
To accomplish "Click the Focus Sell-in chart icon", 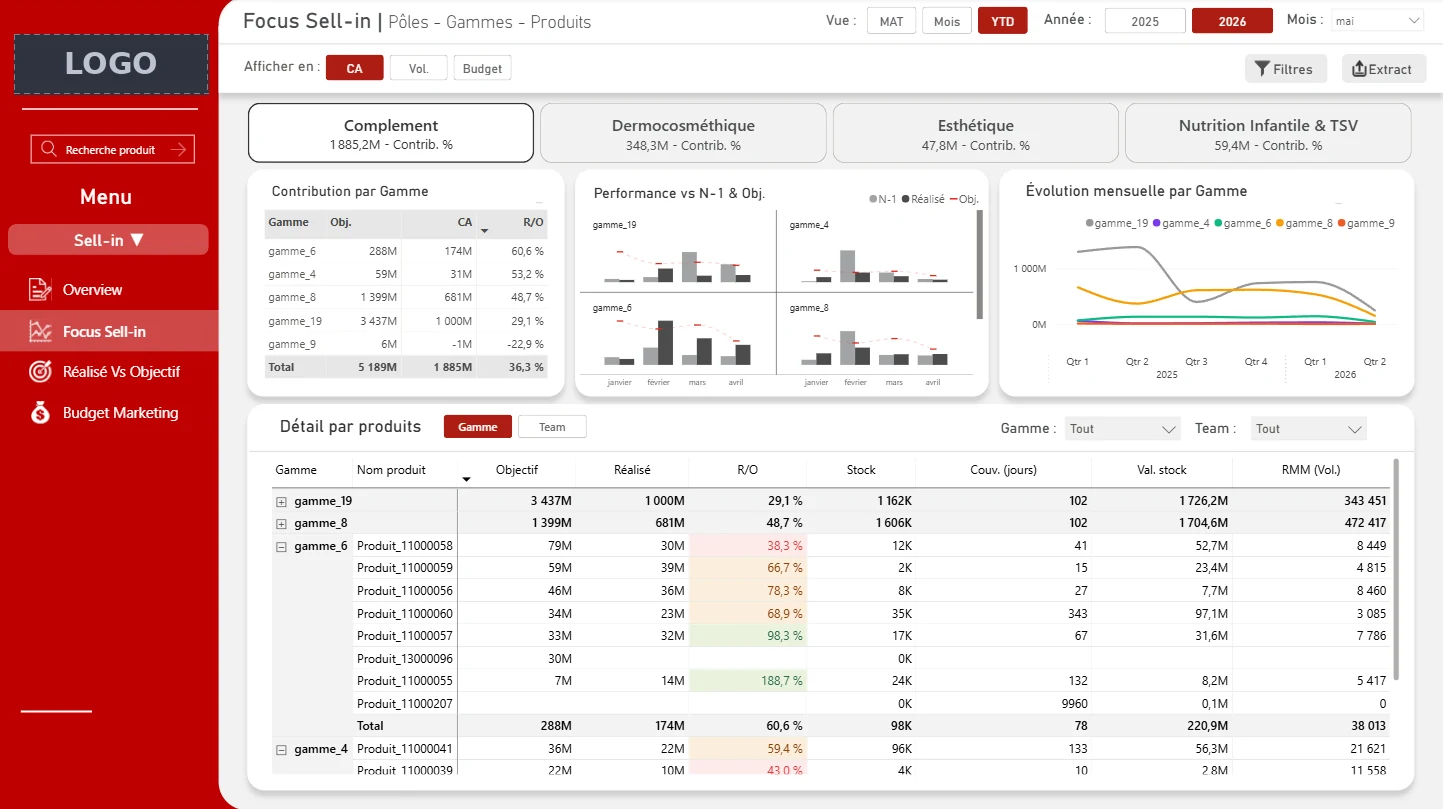I will coord(40,331).
